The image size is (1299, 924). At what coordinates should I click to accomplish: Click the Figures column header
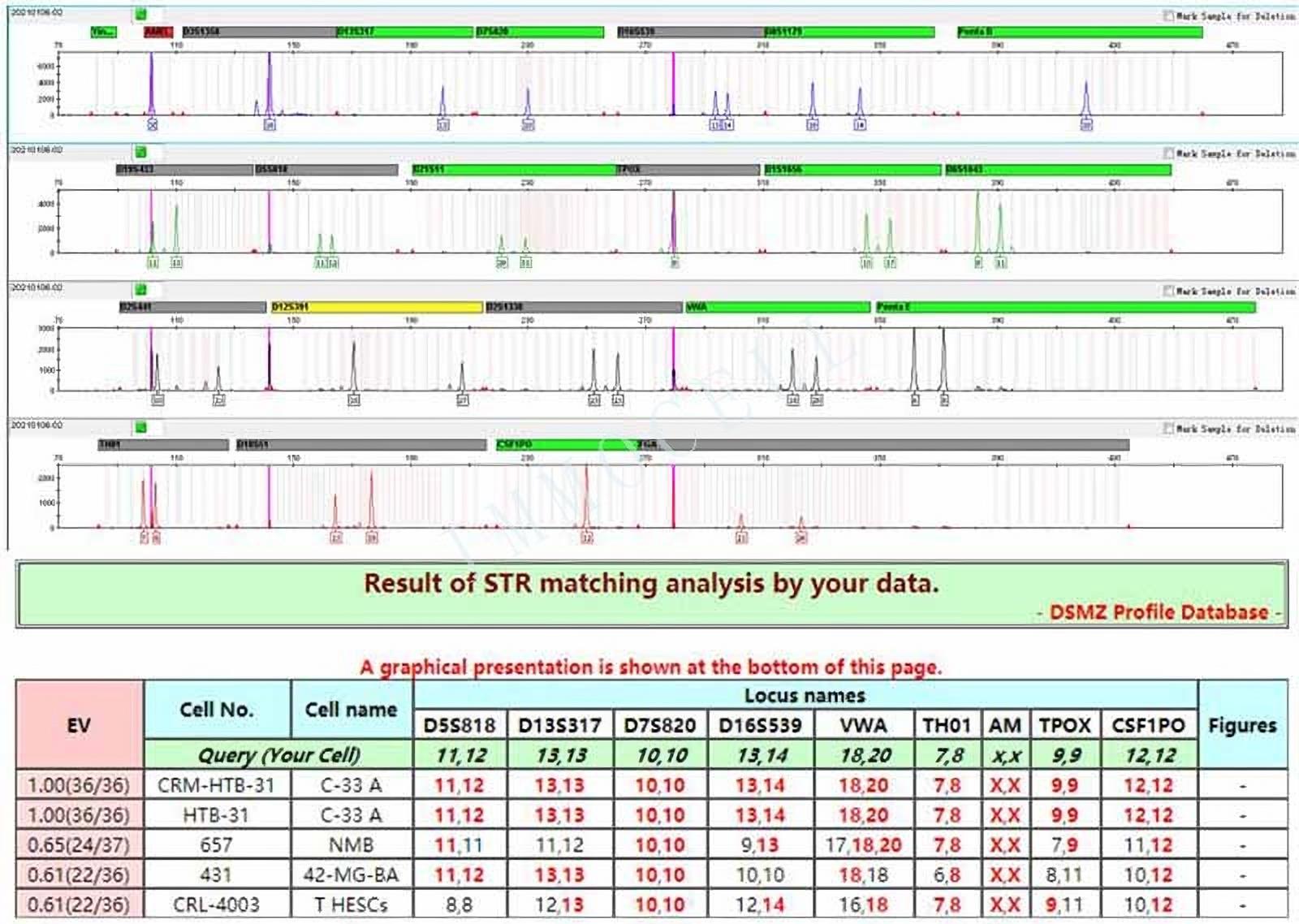point(1242,725)
